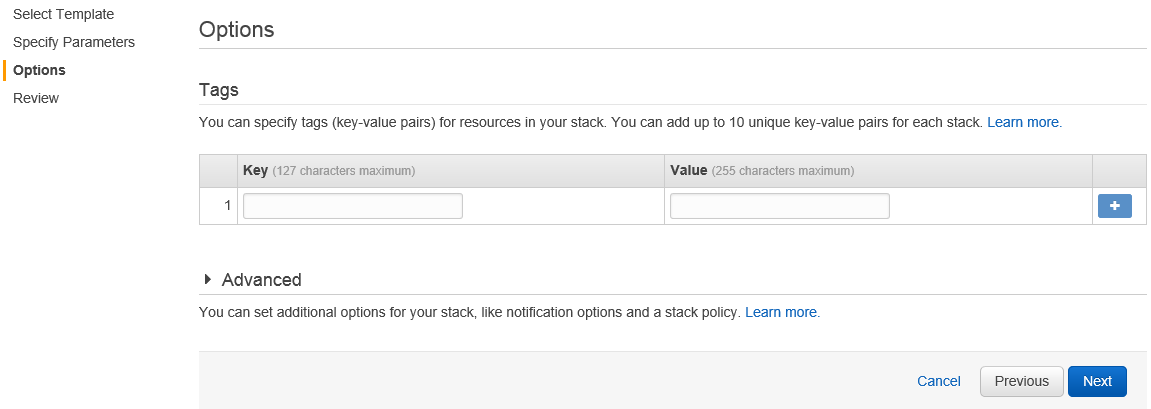This screenshot has height=409, width=1151.
Task: Click the Advanced section title
Action: pyautogui.click(x=261, y=280)
